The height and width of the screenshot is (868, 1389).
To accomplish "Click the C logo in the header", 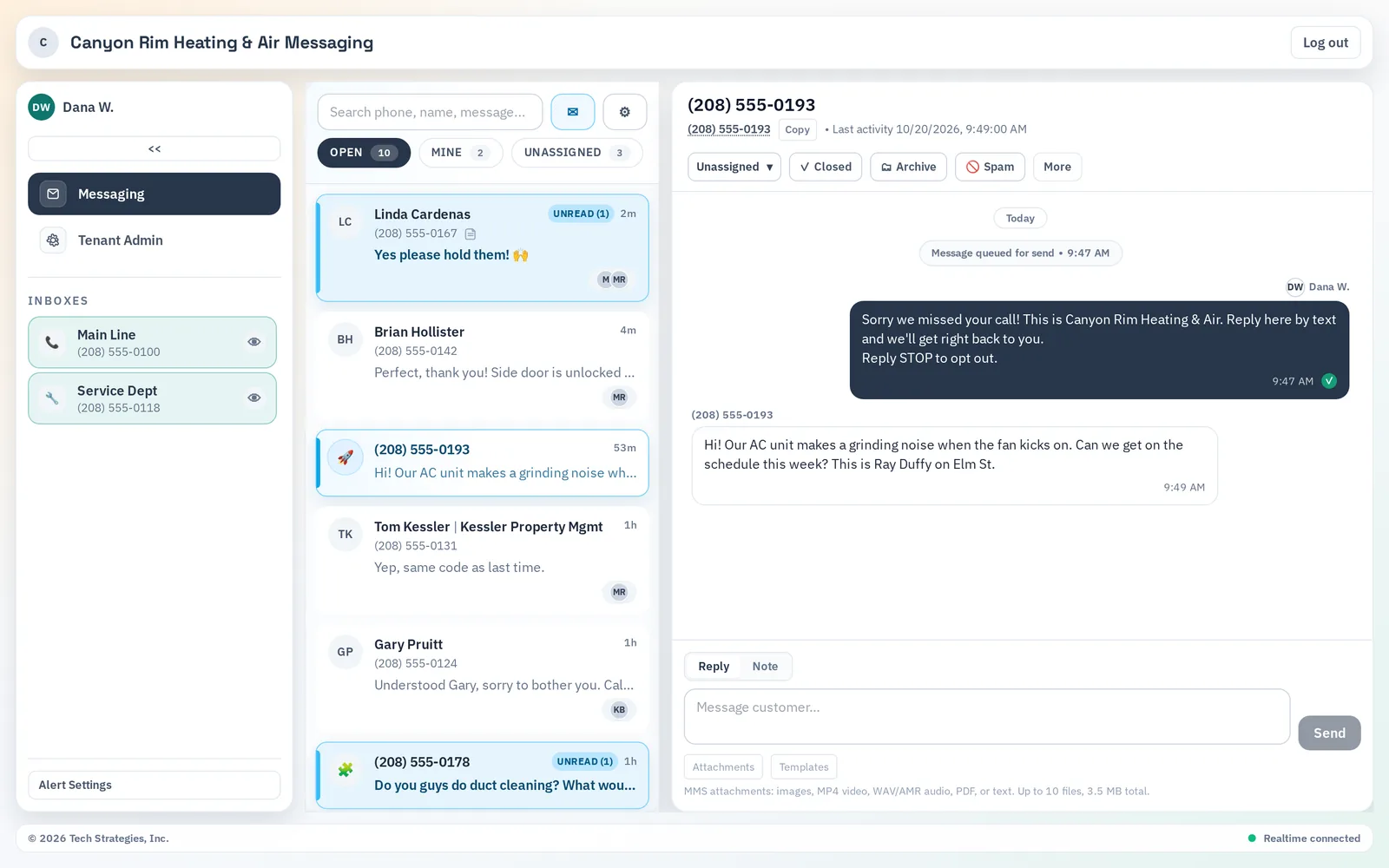I will [x=43, y=43].
